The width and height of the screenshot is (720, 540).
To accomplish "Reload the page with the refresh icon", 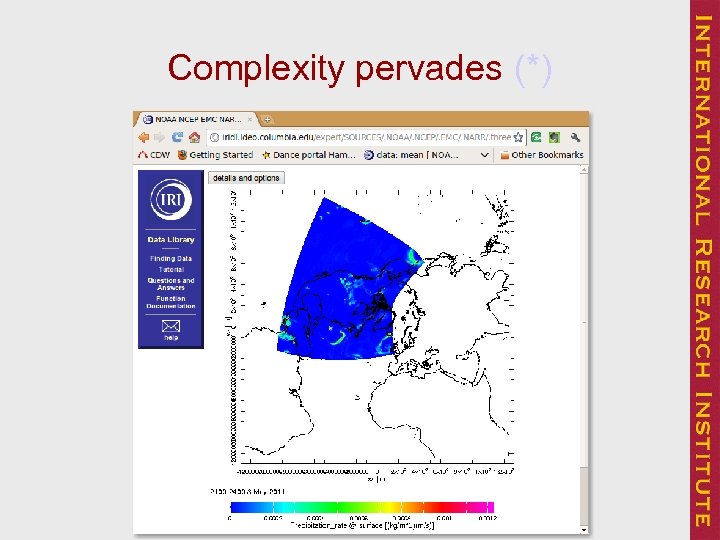I will (177, 137).
